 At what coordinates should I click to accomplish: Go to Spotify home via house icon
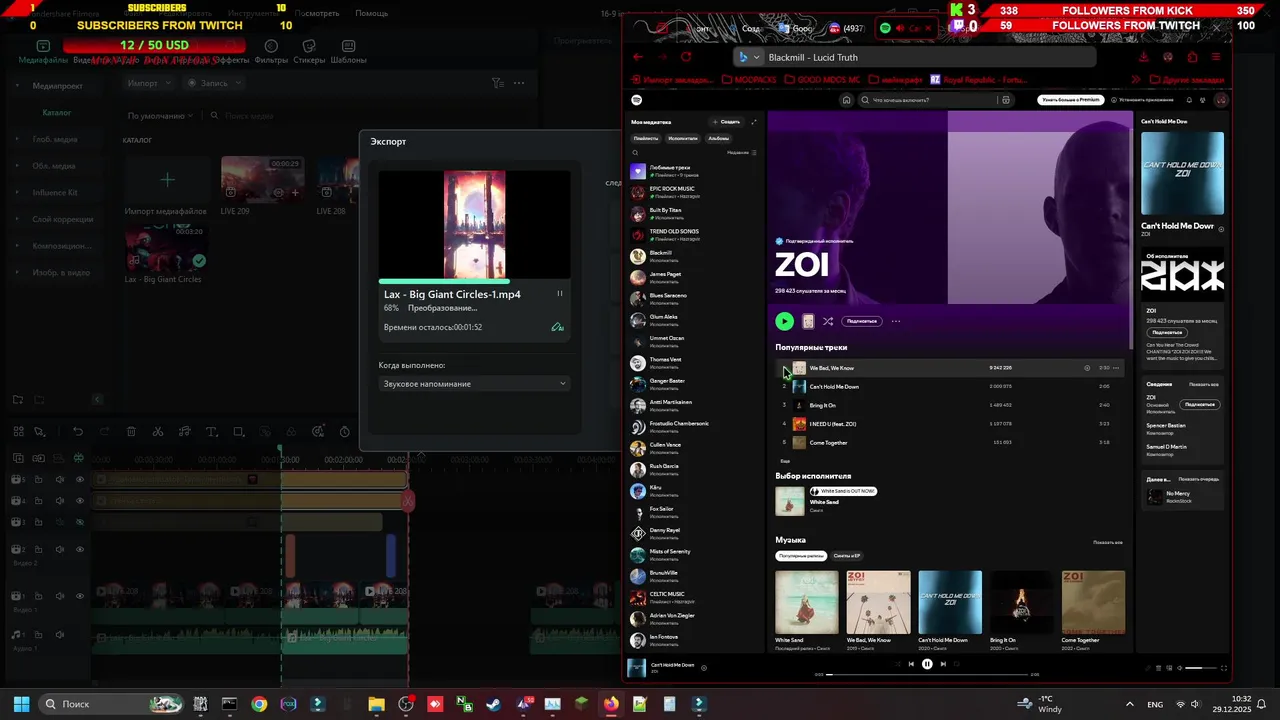pyautogui.click(x=846, y=100)
